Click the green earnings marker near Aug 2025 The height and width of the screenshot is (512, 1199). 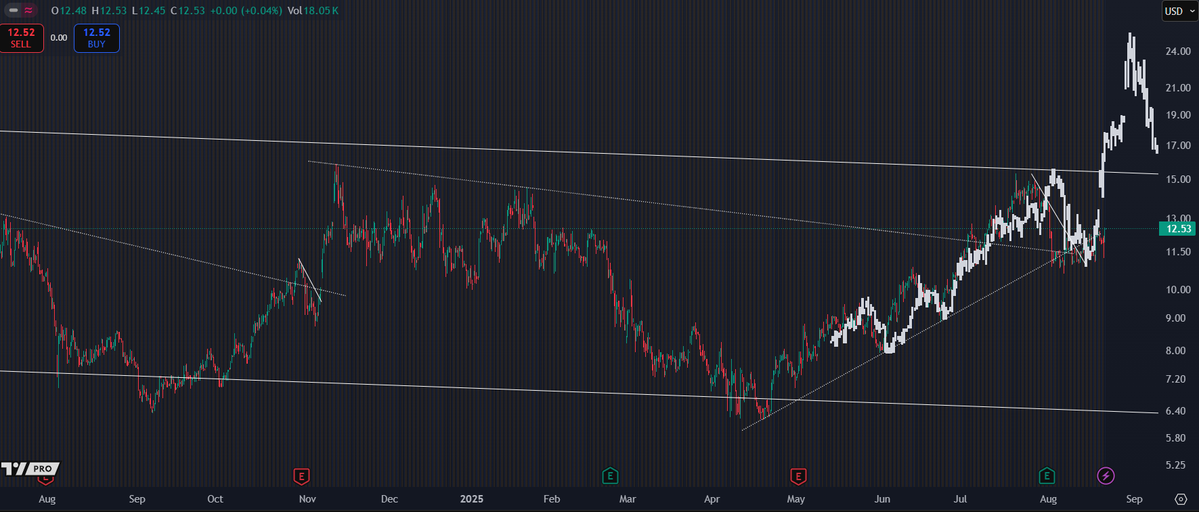[1047, 474]
